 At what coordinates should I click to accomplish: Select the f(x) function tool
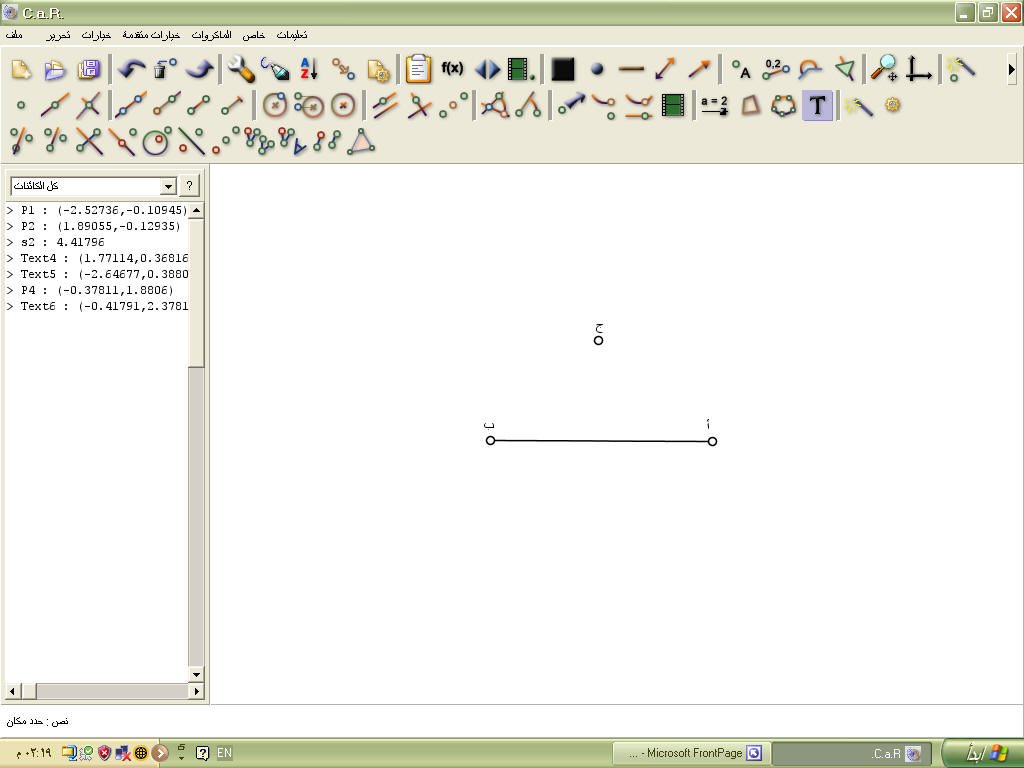[452, 68]
